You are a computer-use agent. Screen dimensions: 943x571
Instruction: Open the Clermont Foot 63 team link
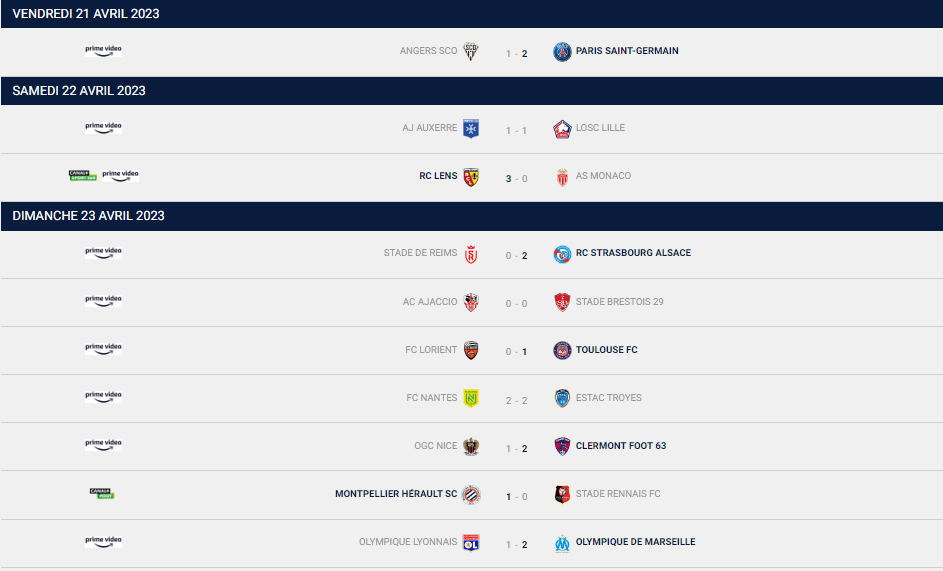pos(621,446)
